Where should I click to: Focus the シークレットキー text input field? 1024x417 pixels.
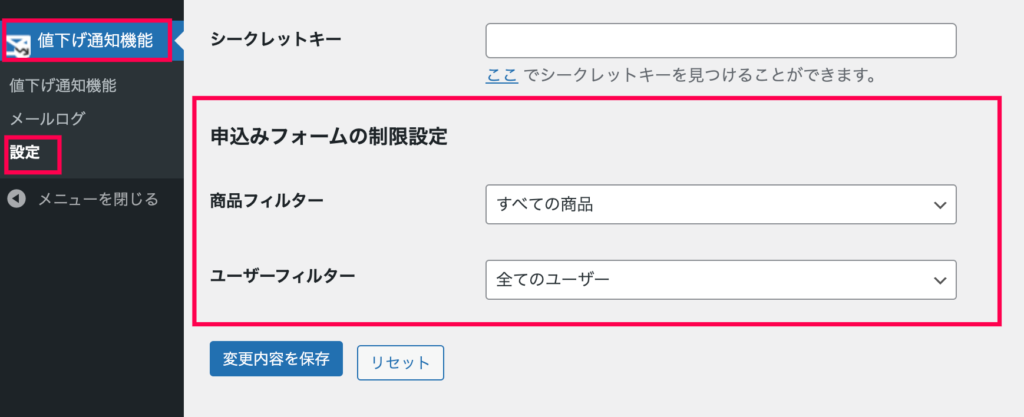(x=721, y=40)
